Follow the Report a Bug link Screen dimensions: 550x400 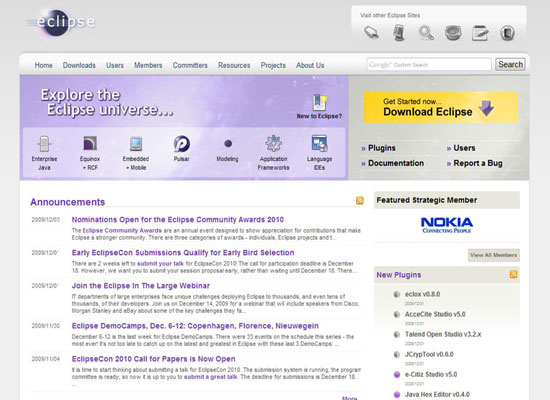pos(478,163)
